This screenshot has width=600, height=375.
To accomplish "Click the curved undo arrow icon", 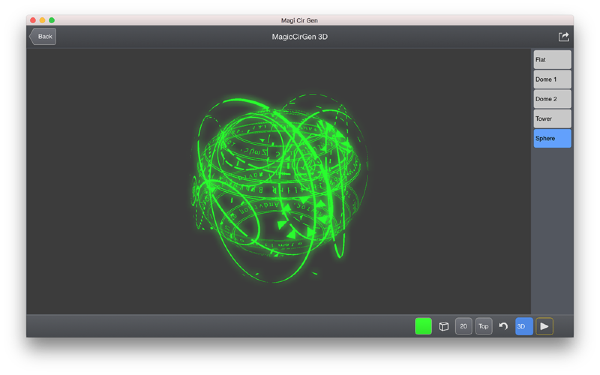I will click(x=503, y=326).
